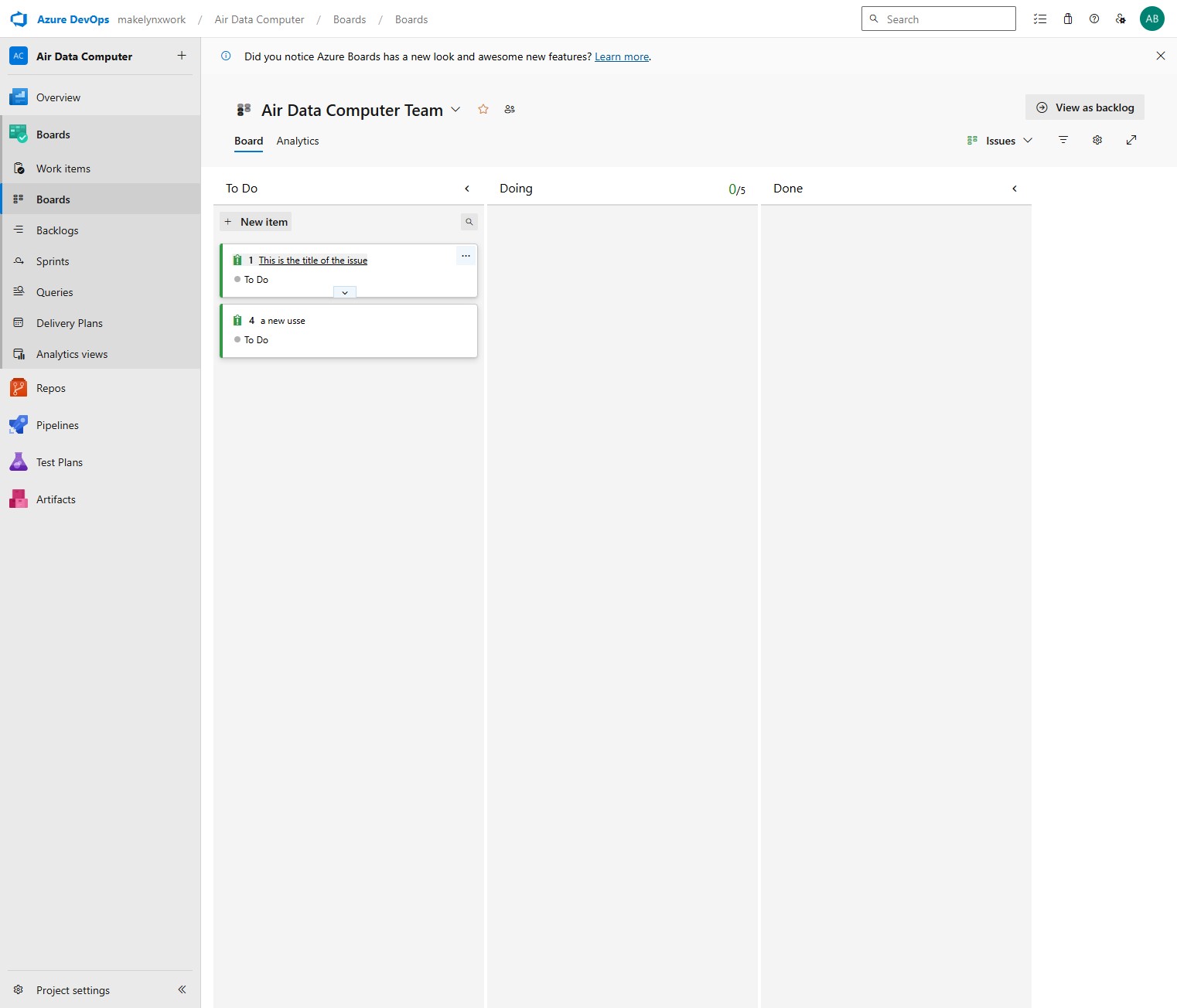
Task: Expand the Air Data Computer Team selector
Action: point(455,110)
